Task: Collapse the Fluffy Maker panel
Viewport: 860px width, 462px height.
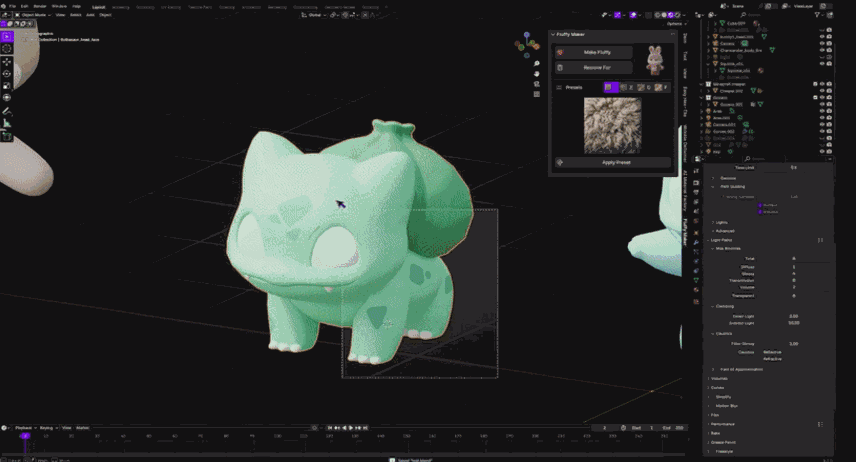Action: 553,34
